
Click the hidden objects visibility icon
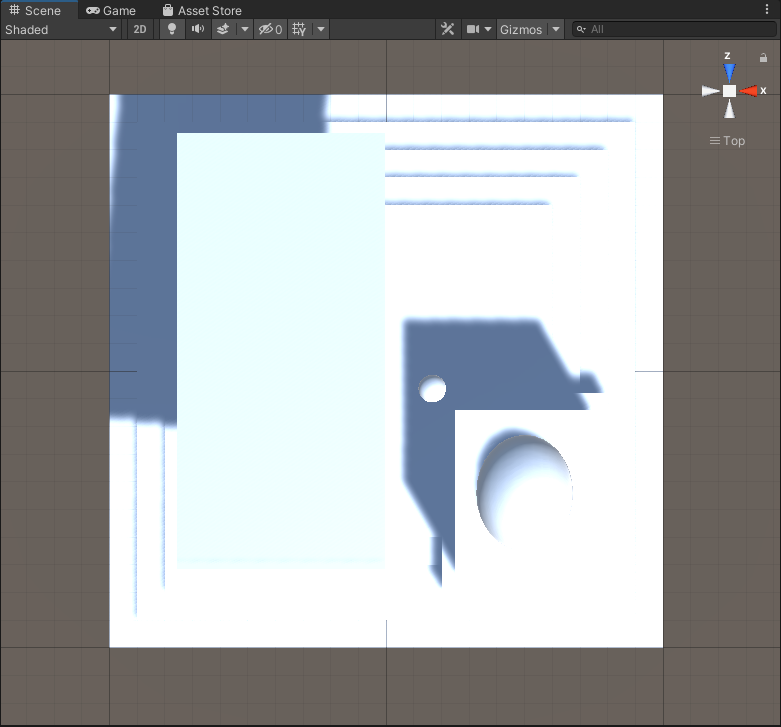[x=269, y=29]
